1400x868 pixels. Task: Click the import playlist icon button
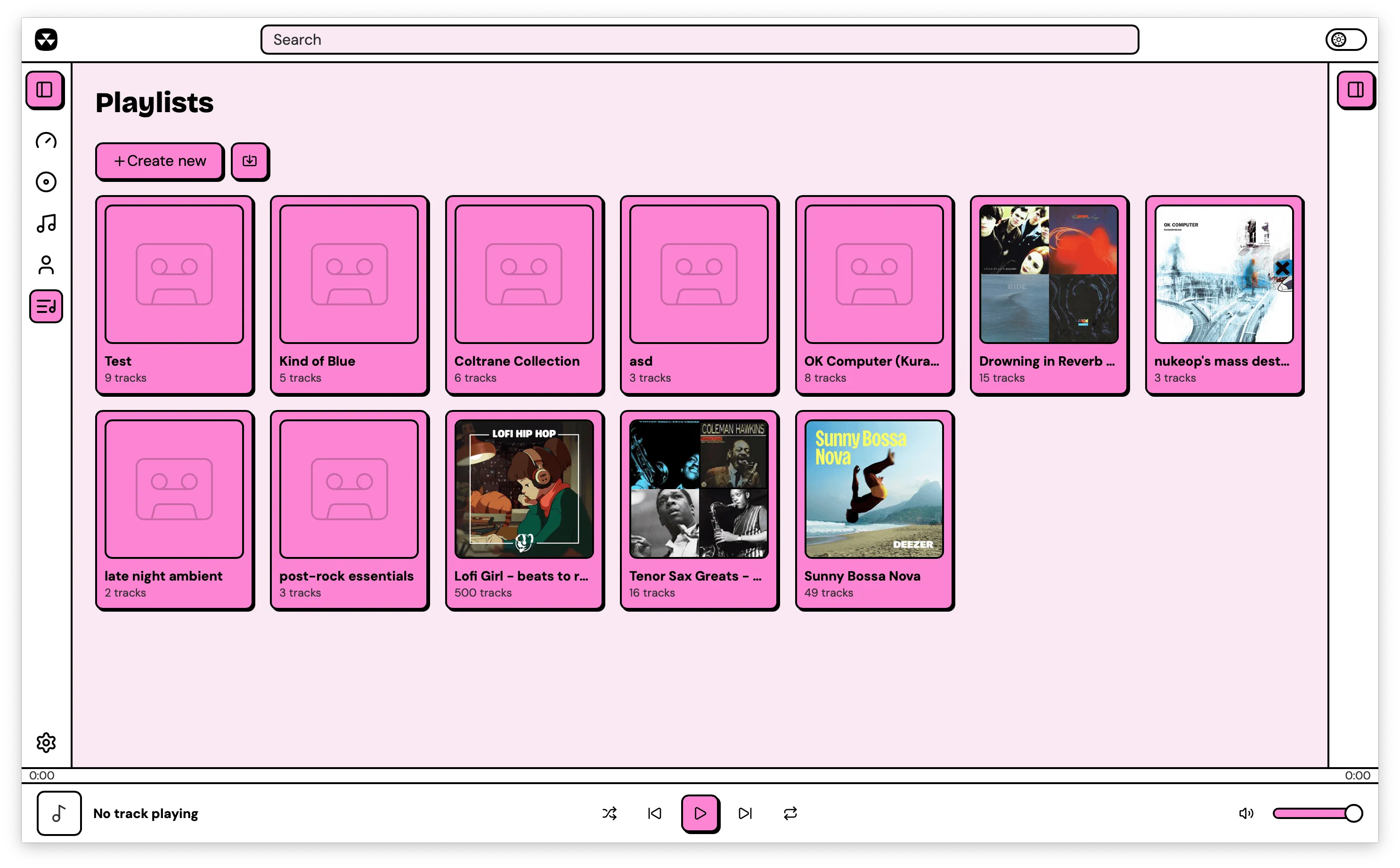tap(250, 161)
